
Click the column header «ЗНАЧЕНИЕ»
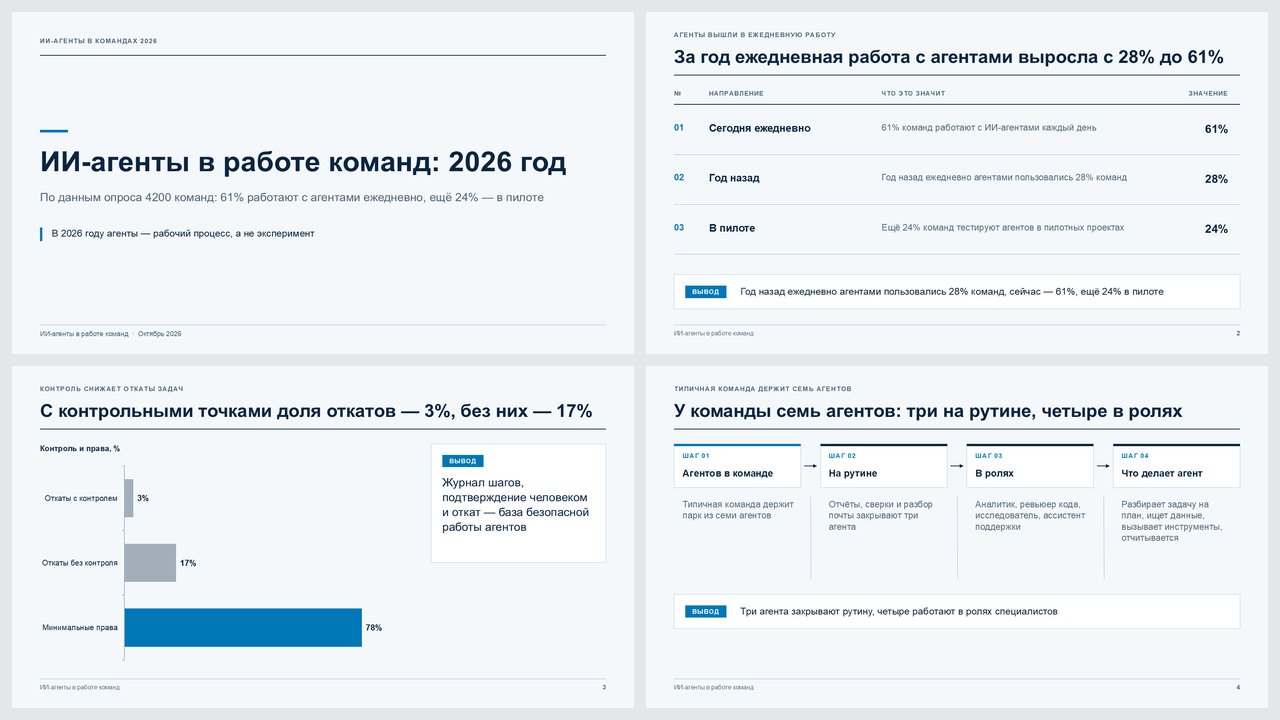click(1208, 94)
